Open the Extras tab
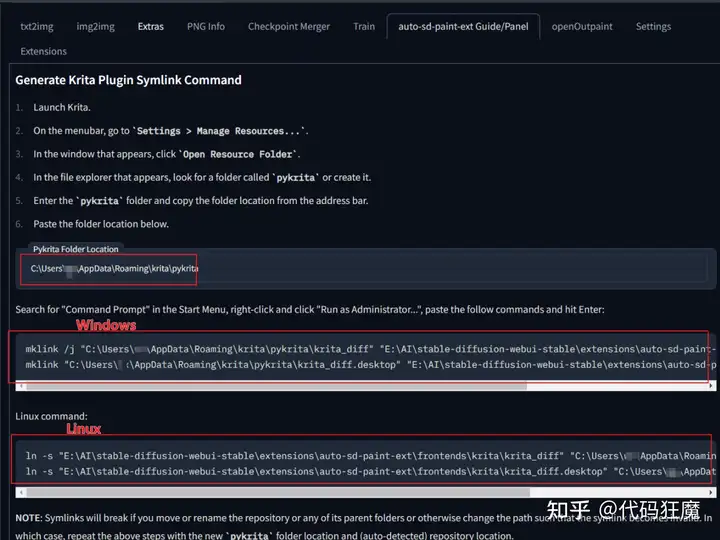The image size is (720, 540). click(151, 27)
